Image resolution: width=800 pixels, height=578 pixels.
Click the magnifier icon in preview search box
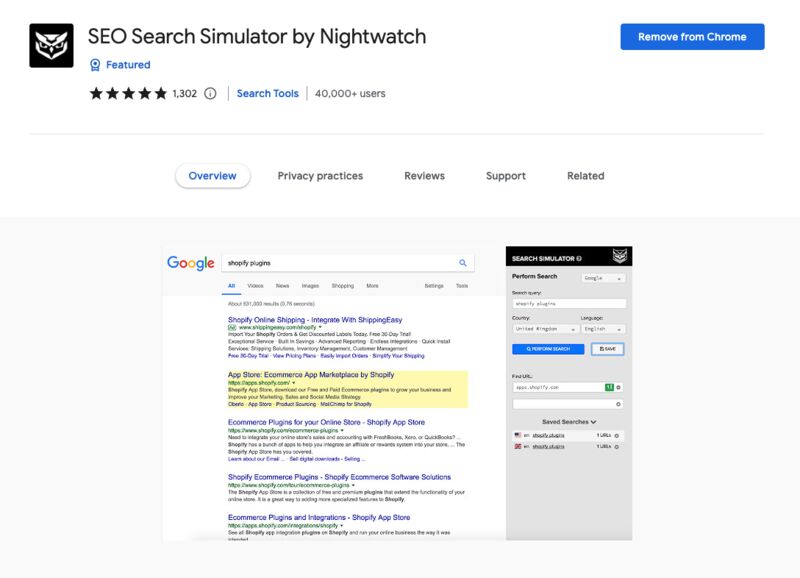tap(463, 263)
